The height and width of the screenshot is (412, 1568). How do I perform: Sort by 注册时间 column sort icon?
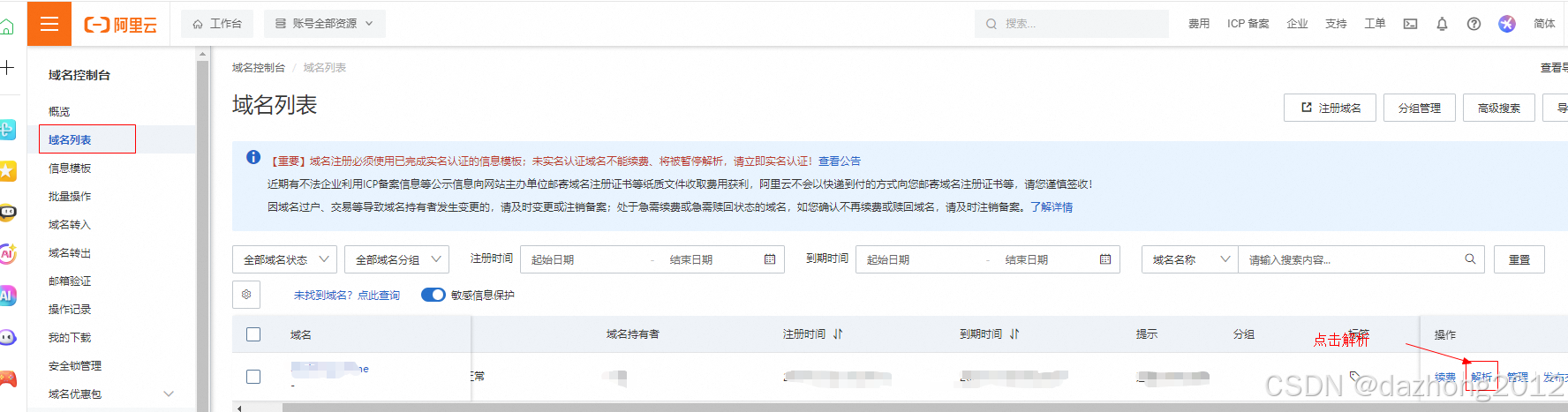[x=838, y=334]
